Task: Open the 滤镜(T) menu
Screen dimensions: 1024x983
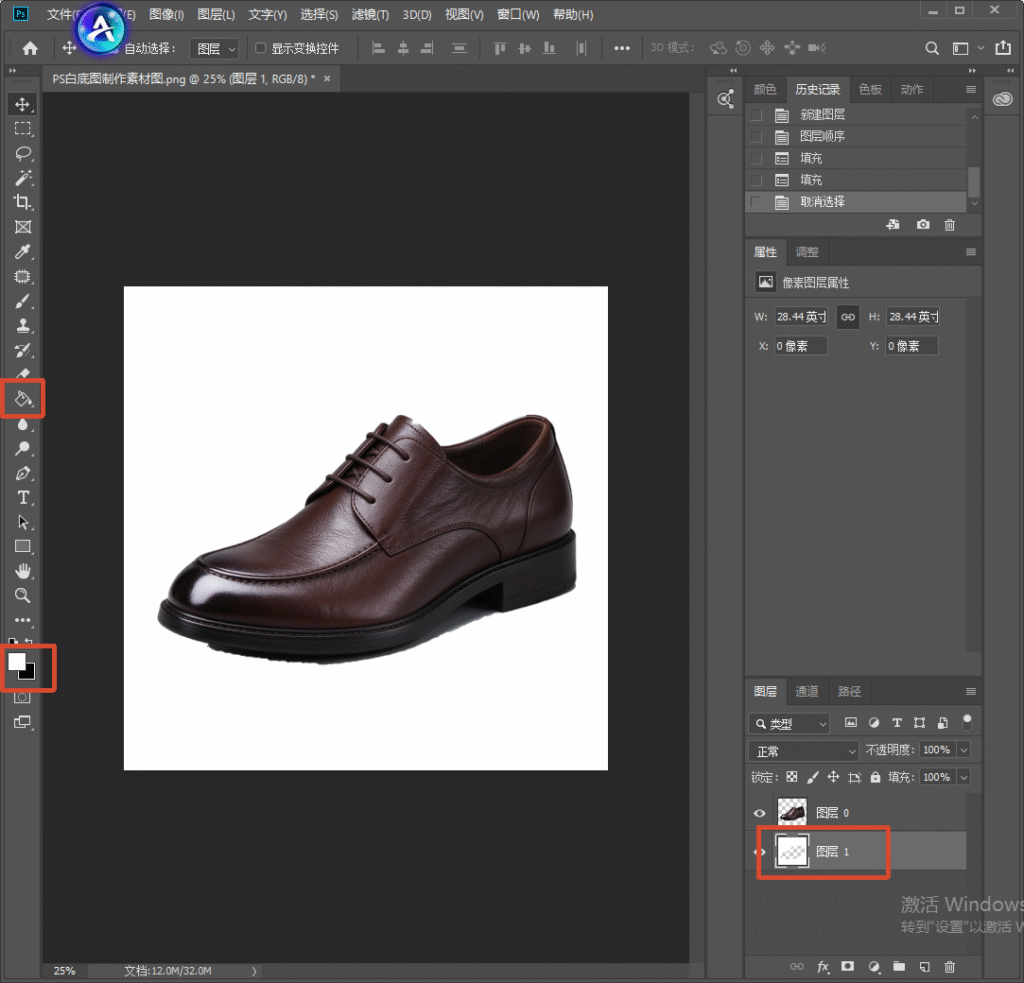Action: [x=370, y=14]
